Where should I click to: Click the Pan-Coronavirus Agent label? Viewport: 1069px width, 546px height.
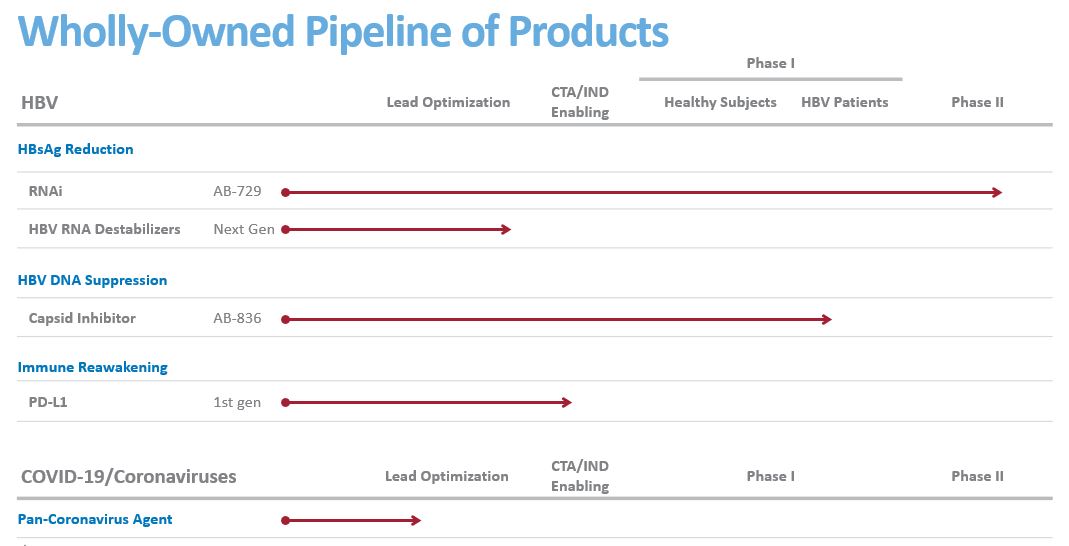tap(95, 519)
